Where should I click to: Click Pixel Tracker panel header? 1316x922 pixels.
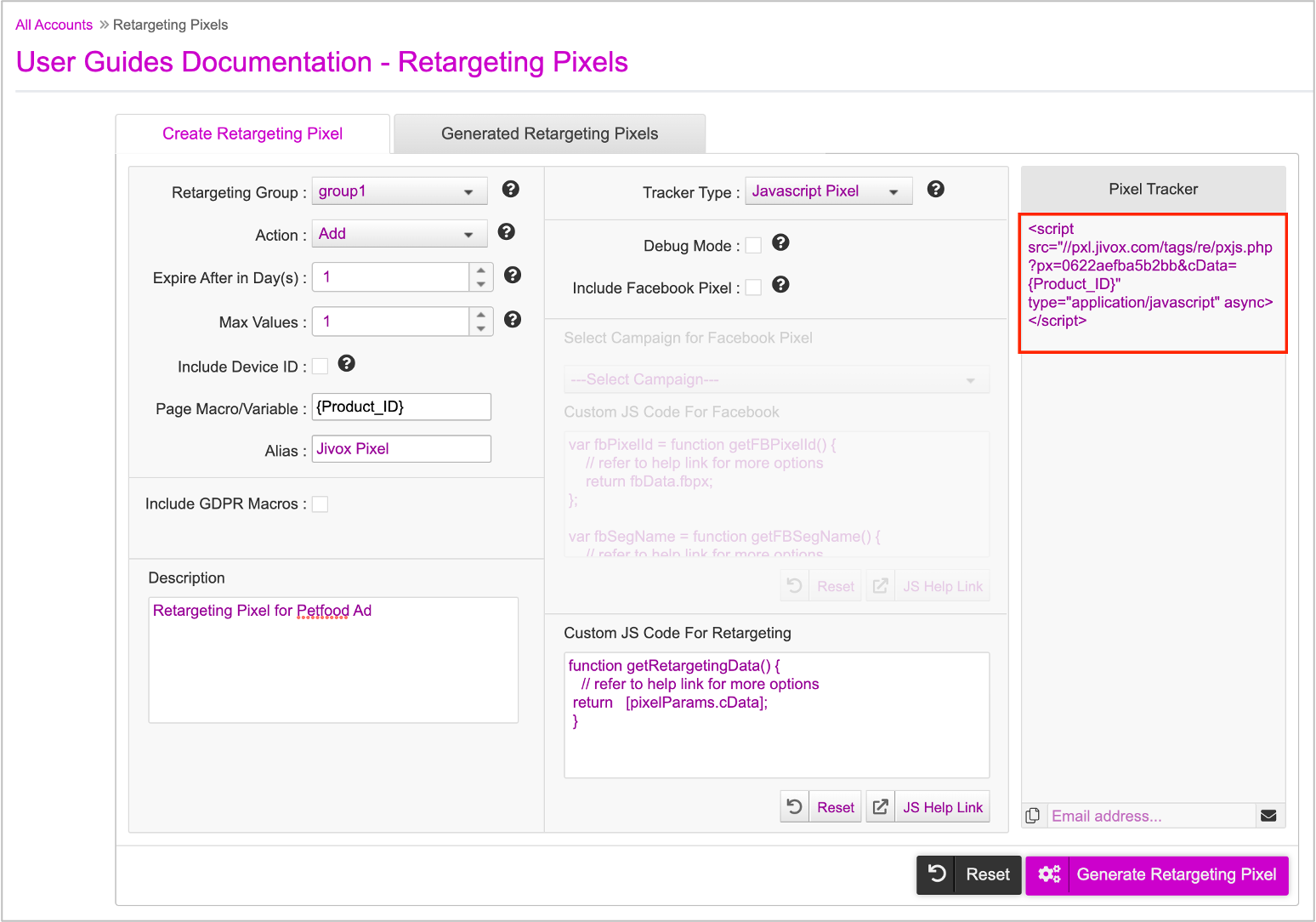[1153, 189]
